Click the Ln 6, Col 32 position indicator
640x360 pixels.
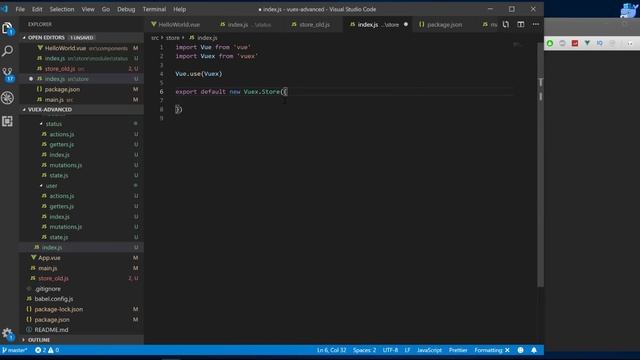click(x=331, y=350)
